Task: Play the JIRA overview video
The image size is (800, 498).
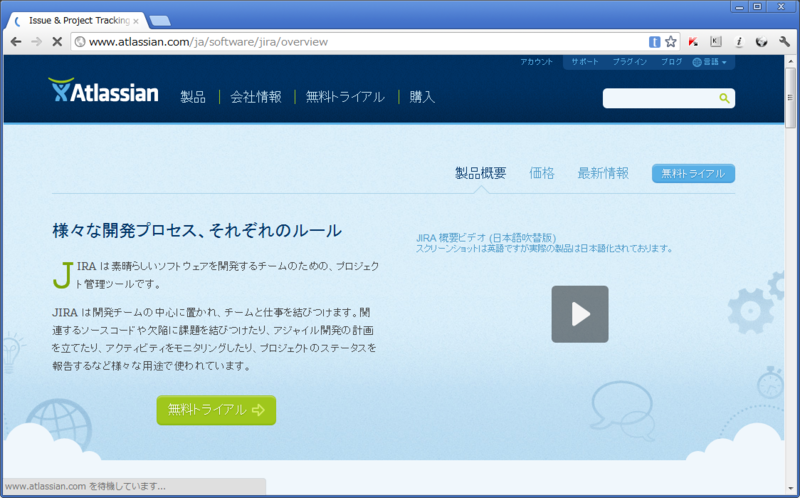Action: [580, 314]
